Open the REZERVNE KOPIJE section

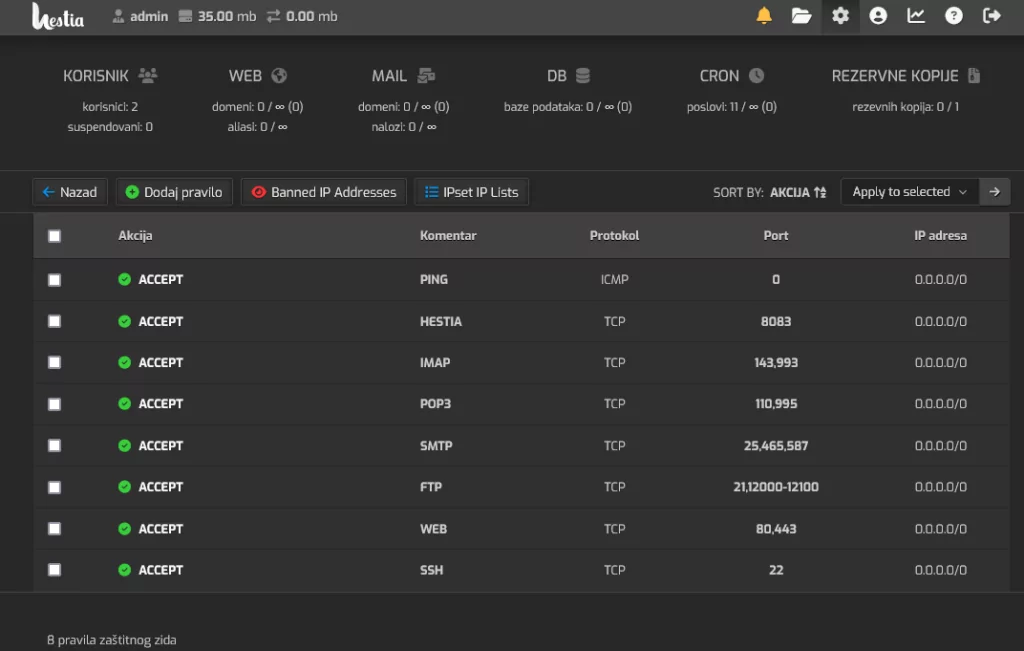coord(906,76)
